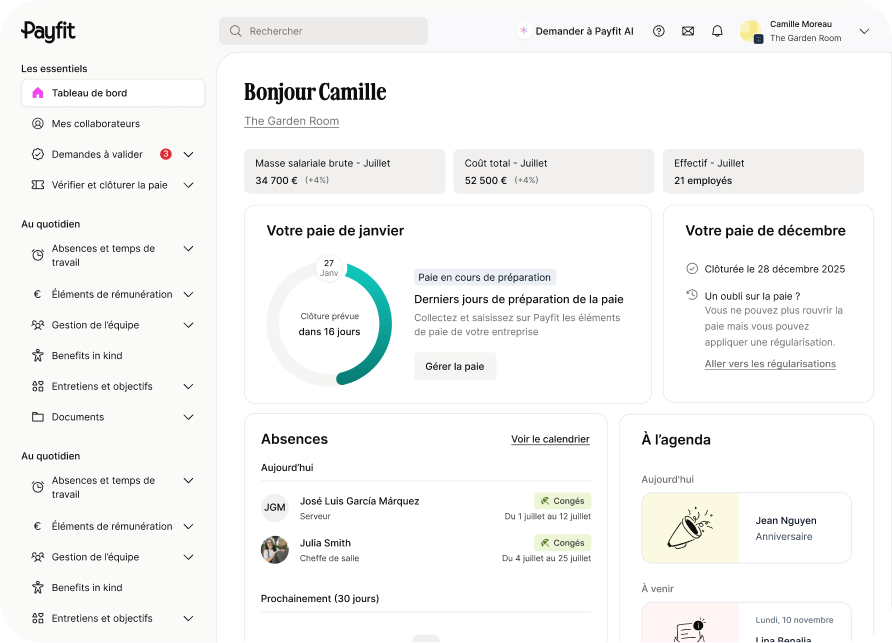The height and width of the screenshot is (643, 892).
Task: Click first Entretiens et objectifs icon
Action: click(x=38, y=386)
